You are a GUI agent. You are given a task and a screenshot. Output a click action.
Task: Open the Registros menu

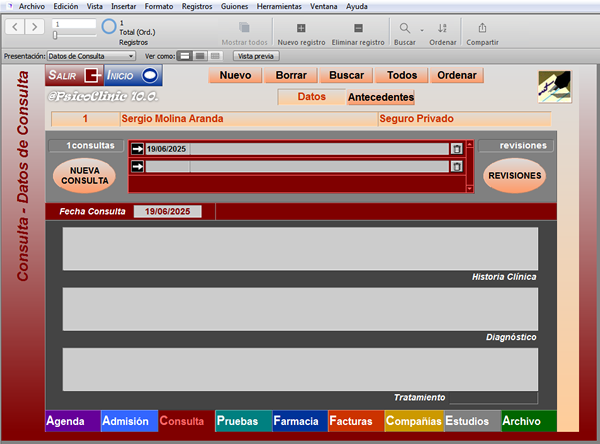coord(197,7)
